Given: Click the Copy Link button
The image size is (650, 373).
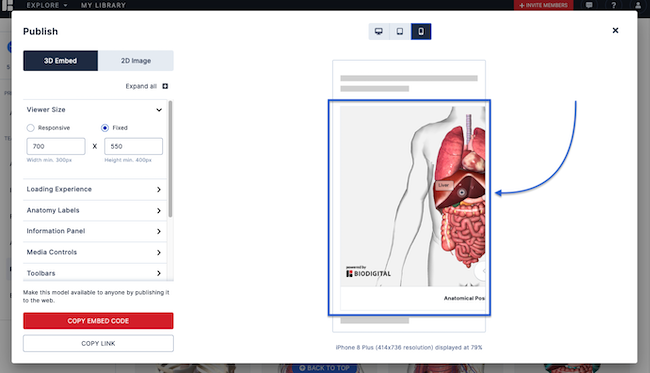Looking at the screenshot, I should pyautogui.click(x=98, y=343).
